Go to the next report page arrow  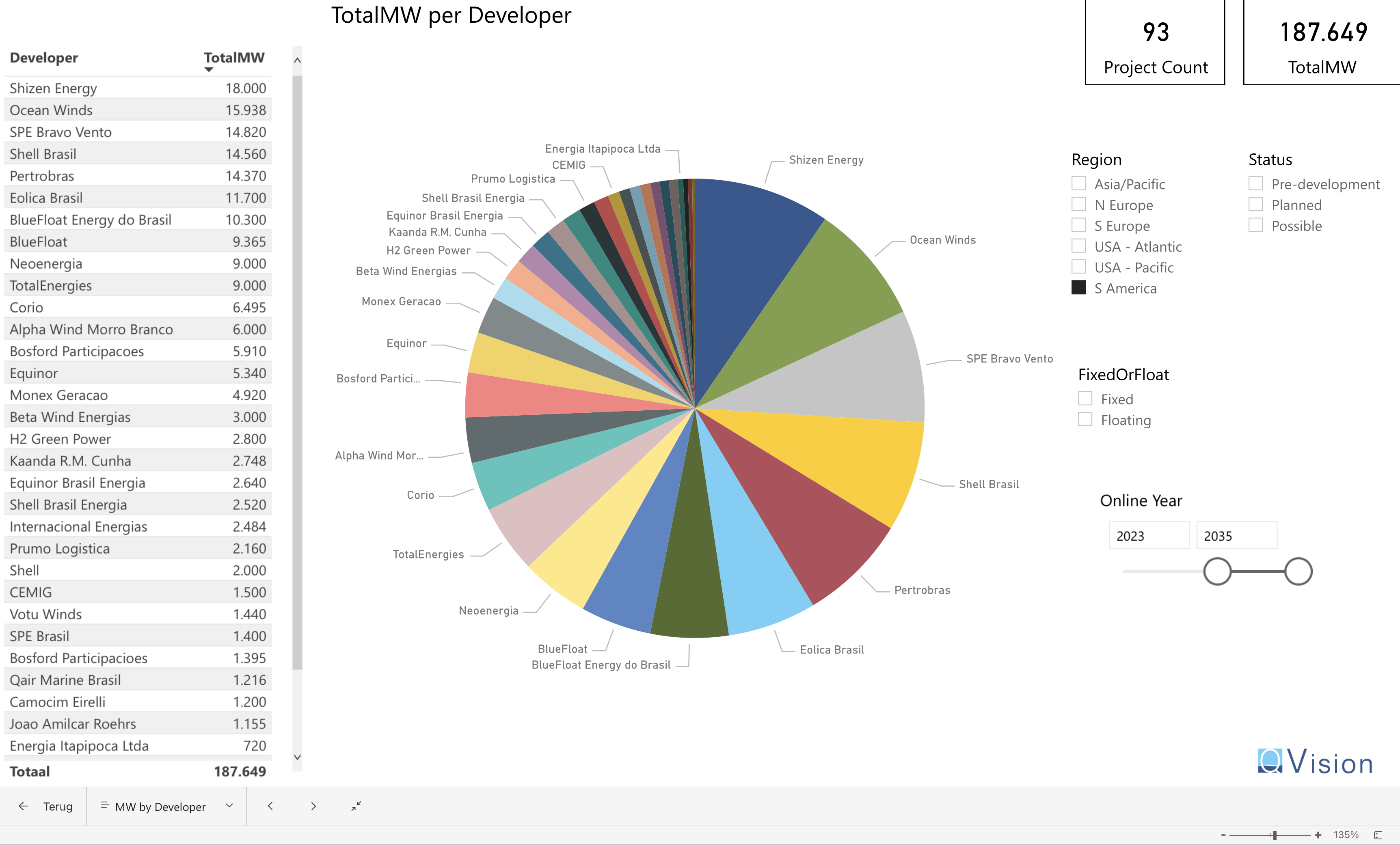[x=313, y=806]
